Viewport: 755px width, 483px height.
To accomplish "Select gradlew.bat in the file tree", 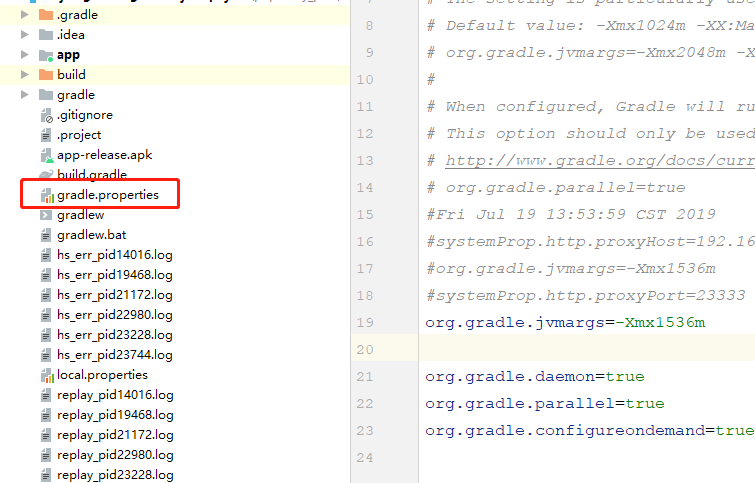I will 91,235.
